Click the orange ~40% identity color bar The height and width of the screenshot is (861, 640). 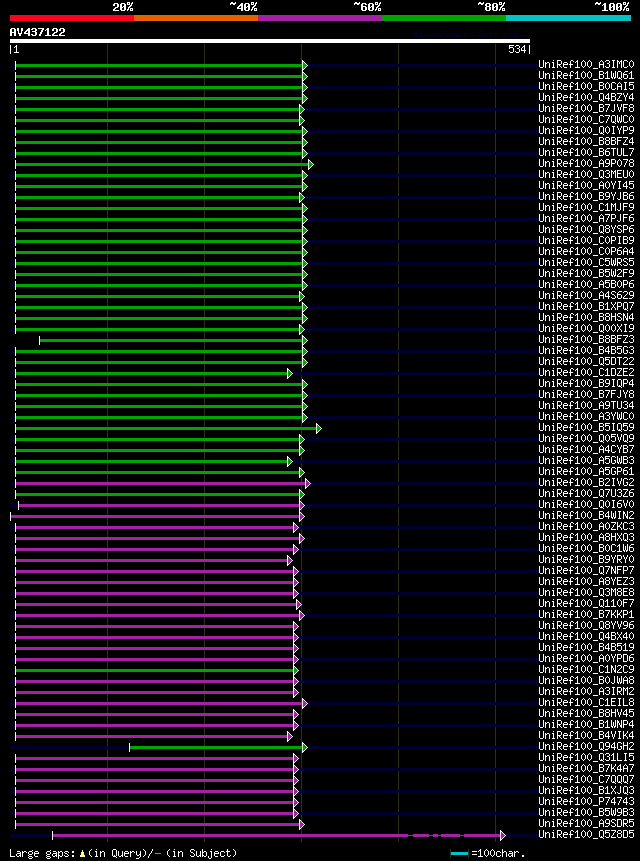coord(196,18)
